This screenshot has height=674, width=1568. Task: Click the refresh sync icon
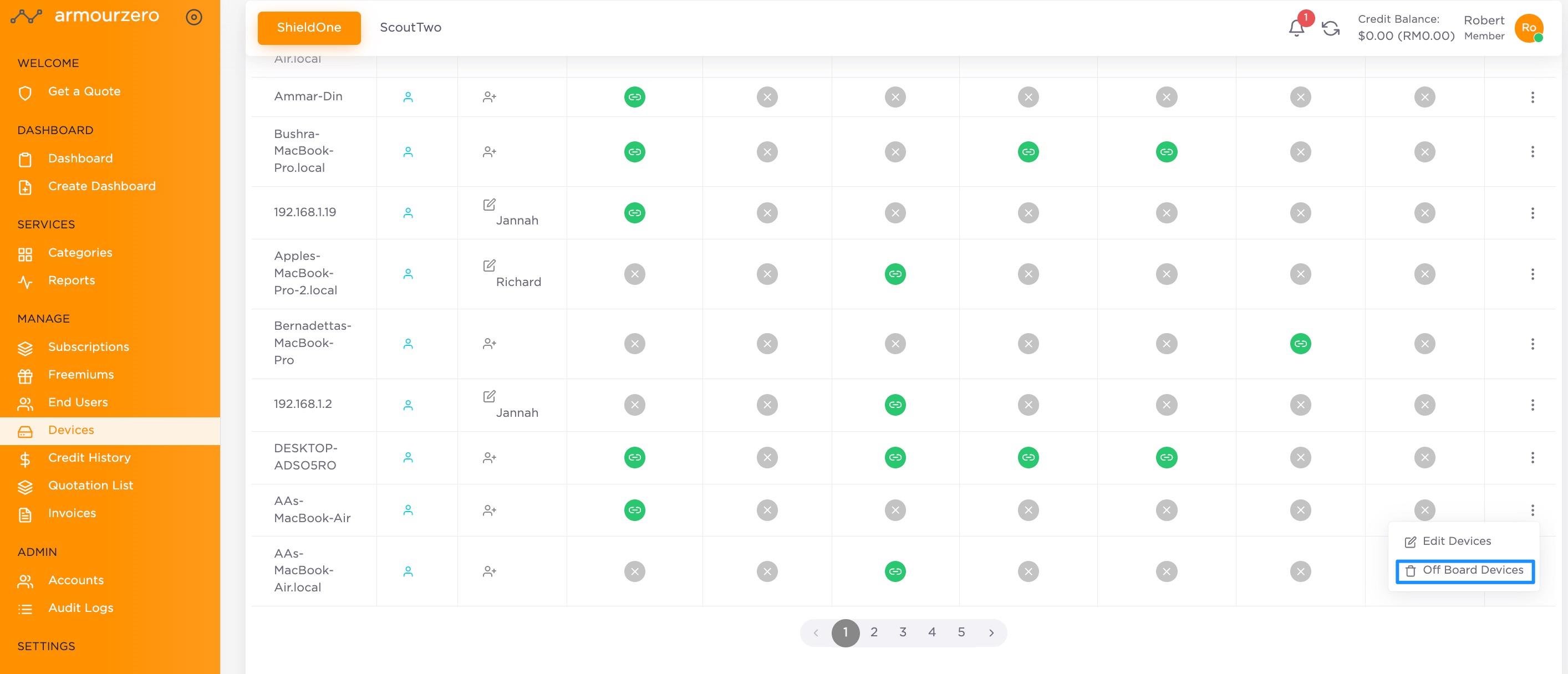[x=1331, y=28]
